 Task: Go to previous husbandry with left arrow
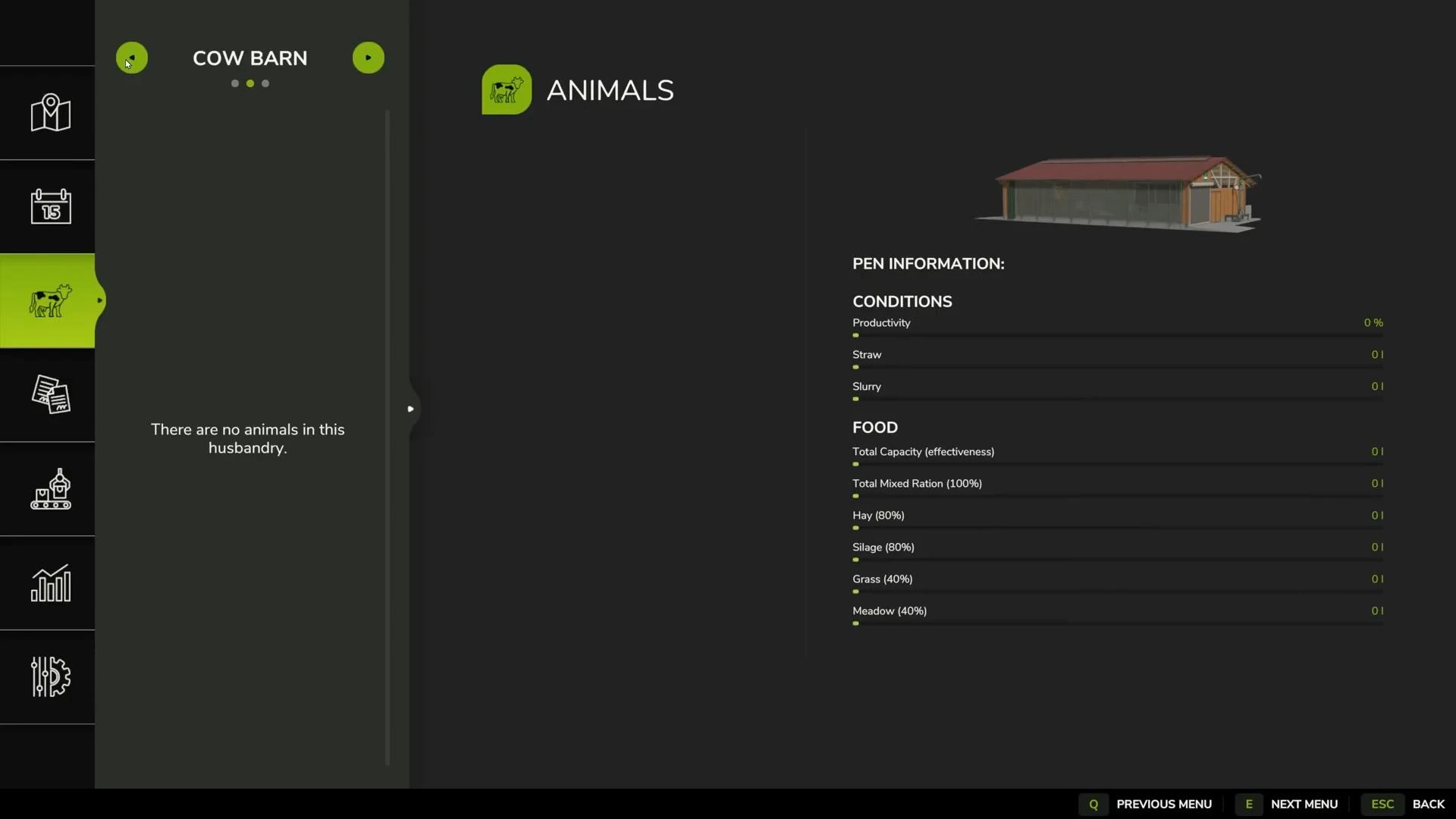[132, 58]
